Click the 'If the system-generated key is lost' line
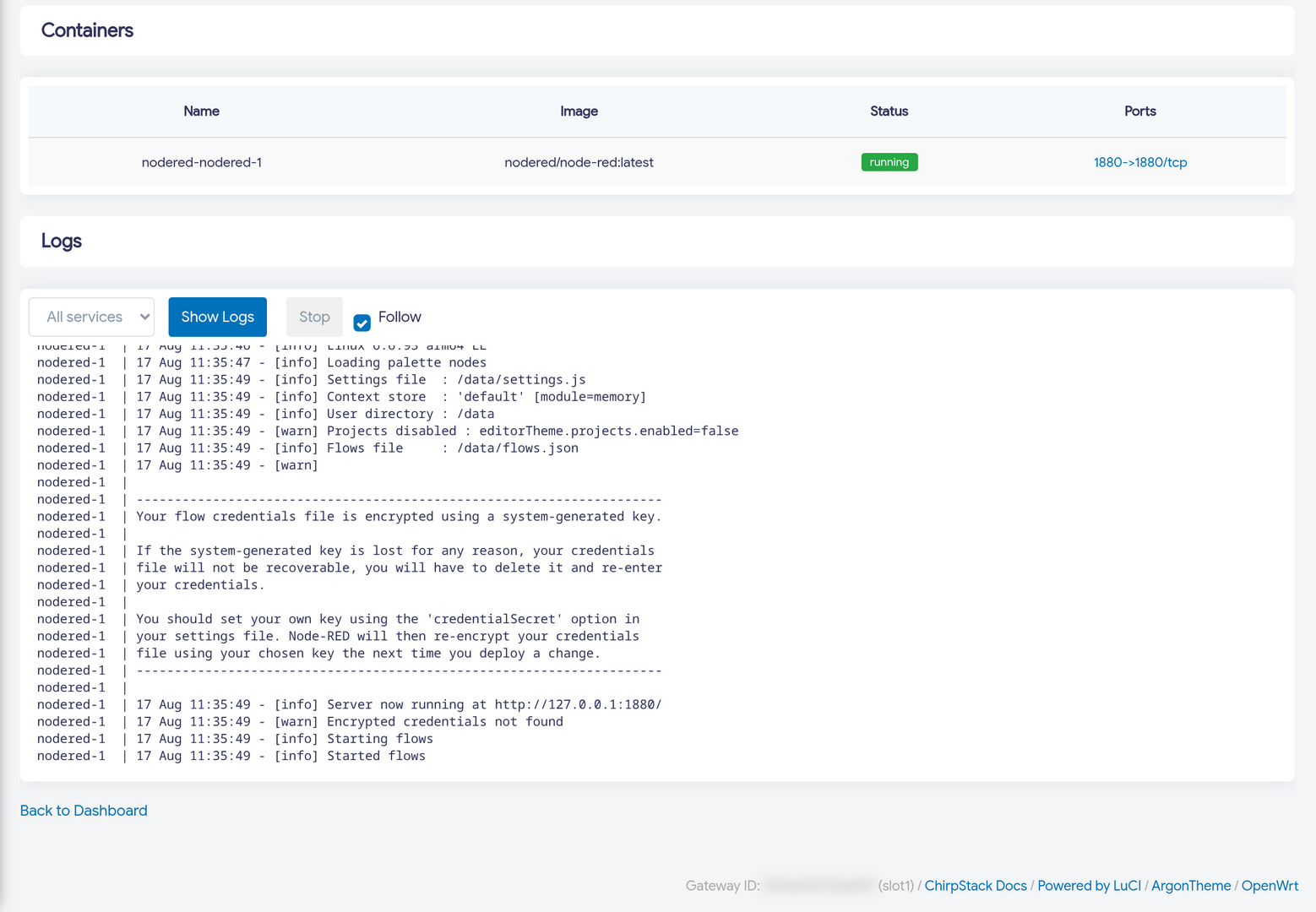The height and width of the screenshot is (912, 1316). pyautogui.click(x=346, y=551)
